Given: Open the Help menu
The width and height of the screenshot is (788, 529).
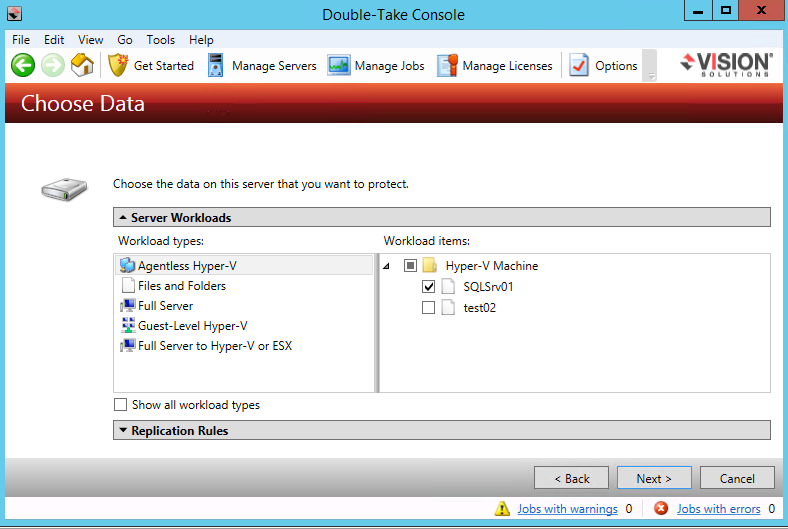Looking at the screenshot, I should [201, 40].
